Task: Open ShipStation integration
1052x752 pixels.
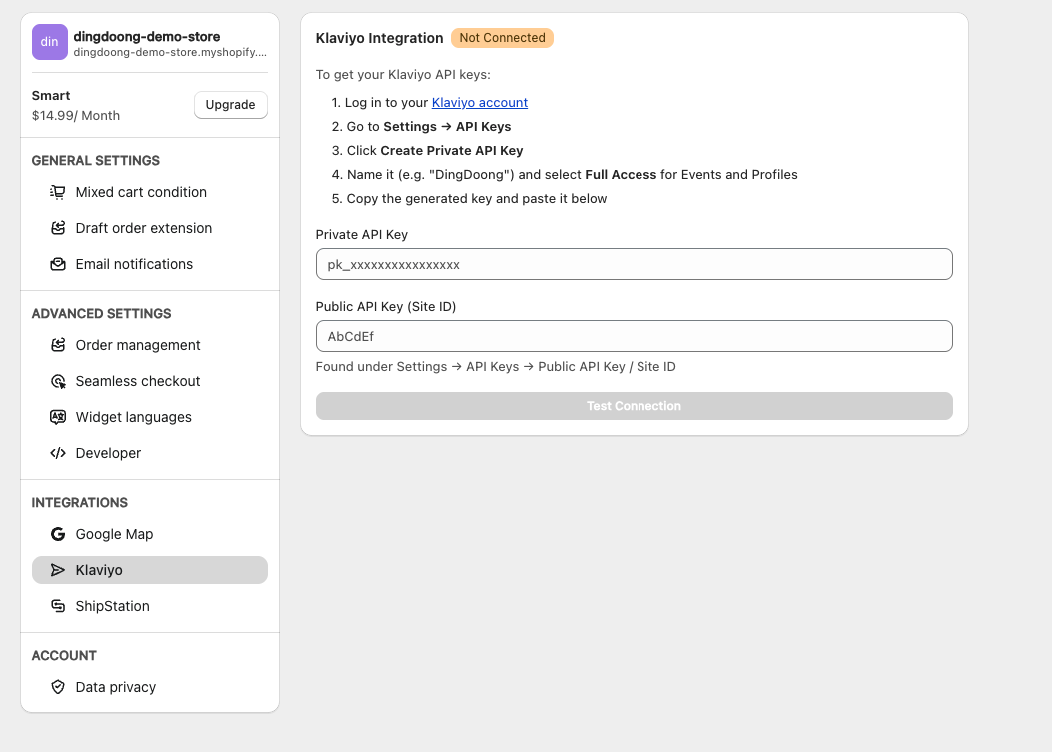Action: click(150, 606)
